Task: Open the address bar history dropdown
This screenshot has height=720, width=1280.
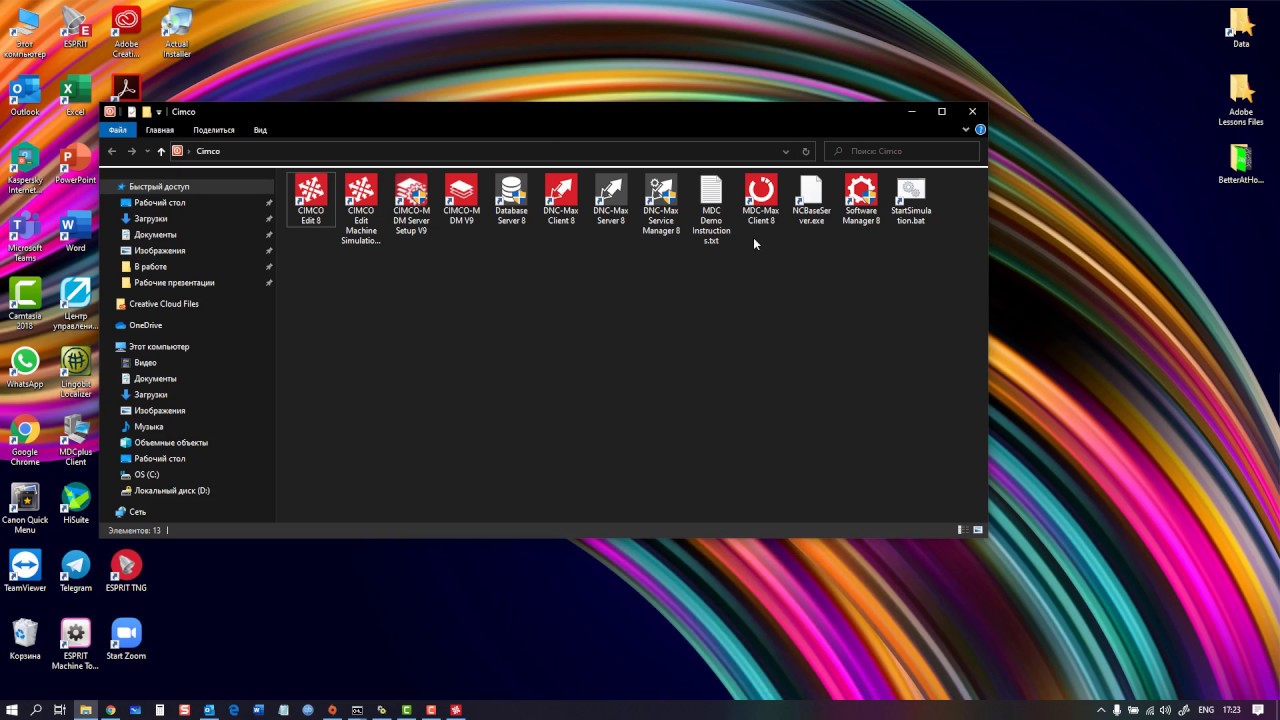Action: pyautogui.click(x=786, y=151)
